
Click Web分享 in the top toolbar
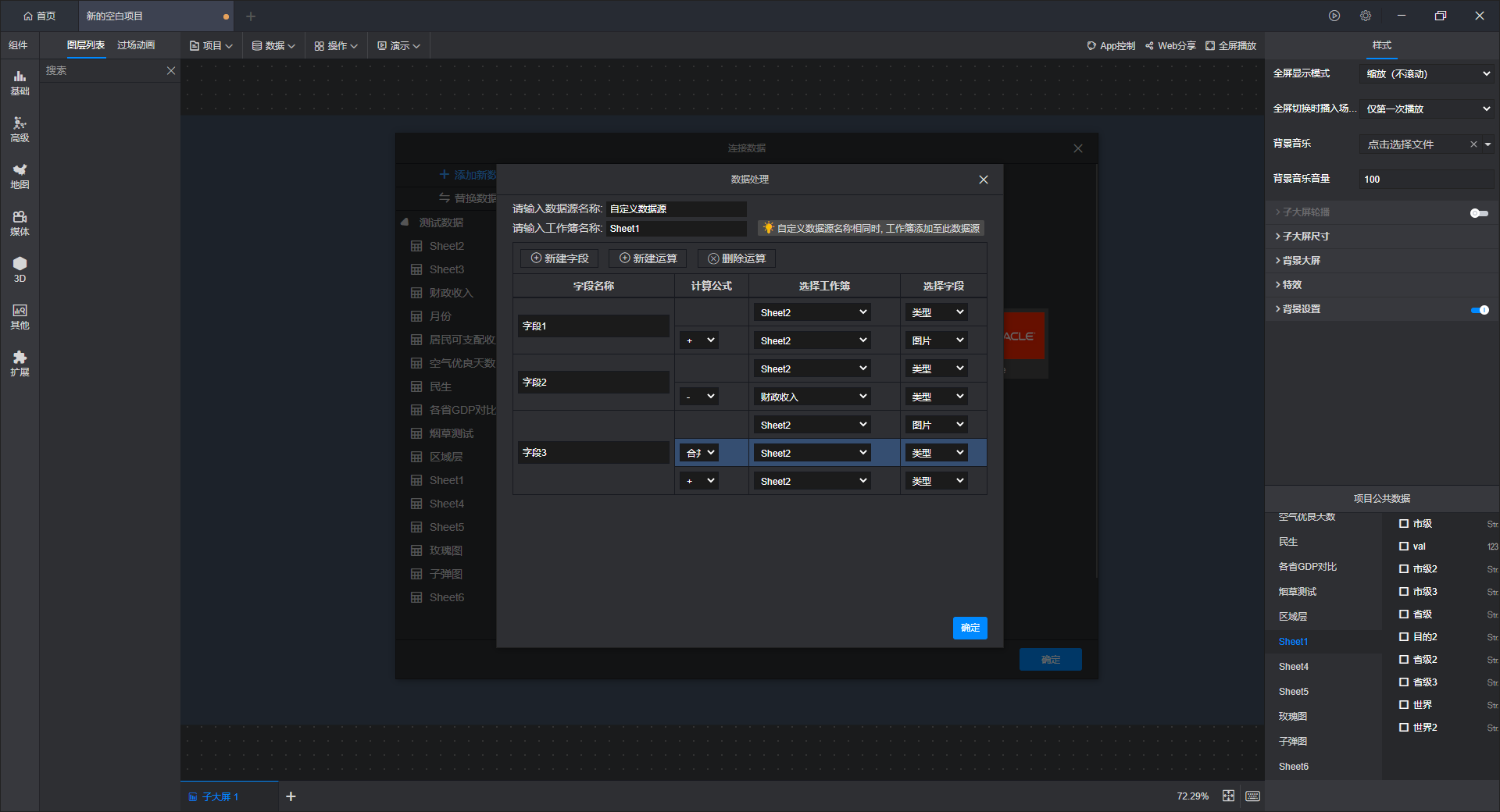tap(1170, 46)
